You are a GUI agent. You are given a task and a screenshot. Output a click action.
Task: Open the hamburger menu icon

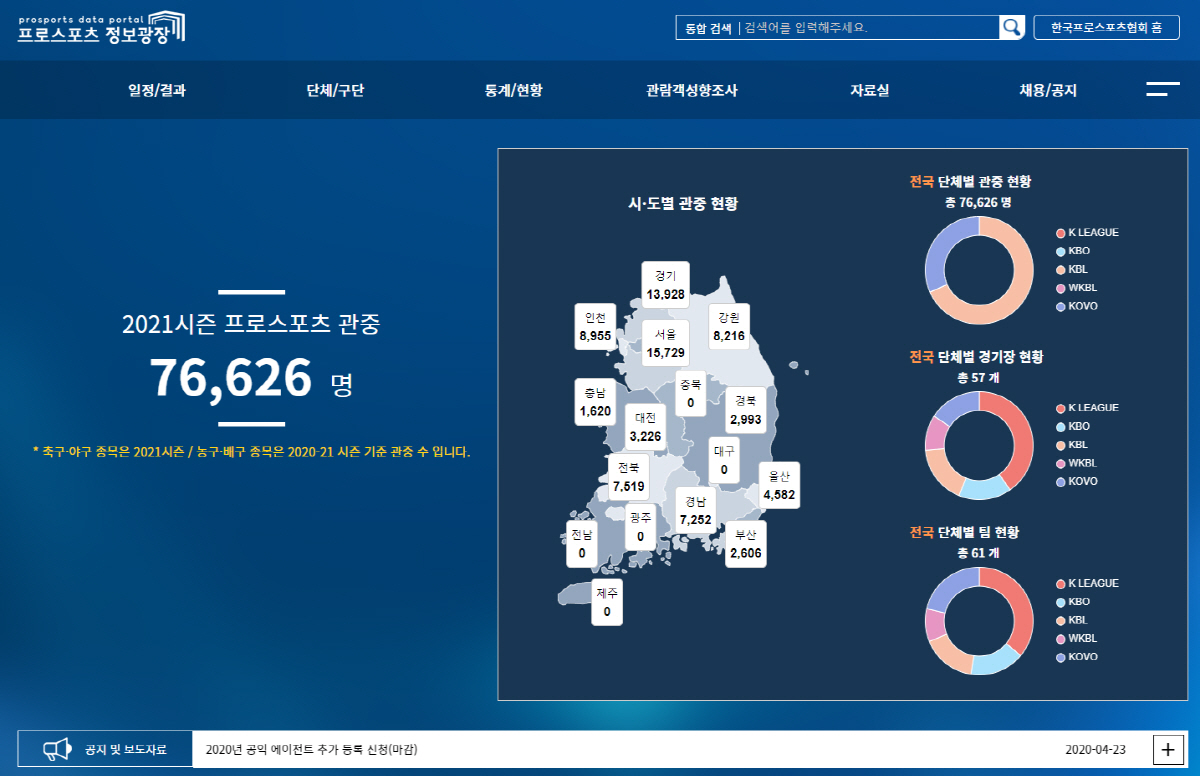pos(1163,89)
